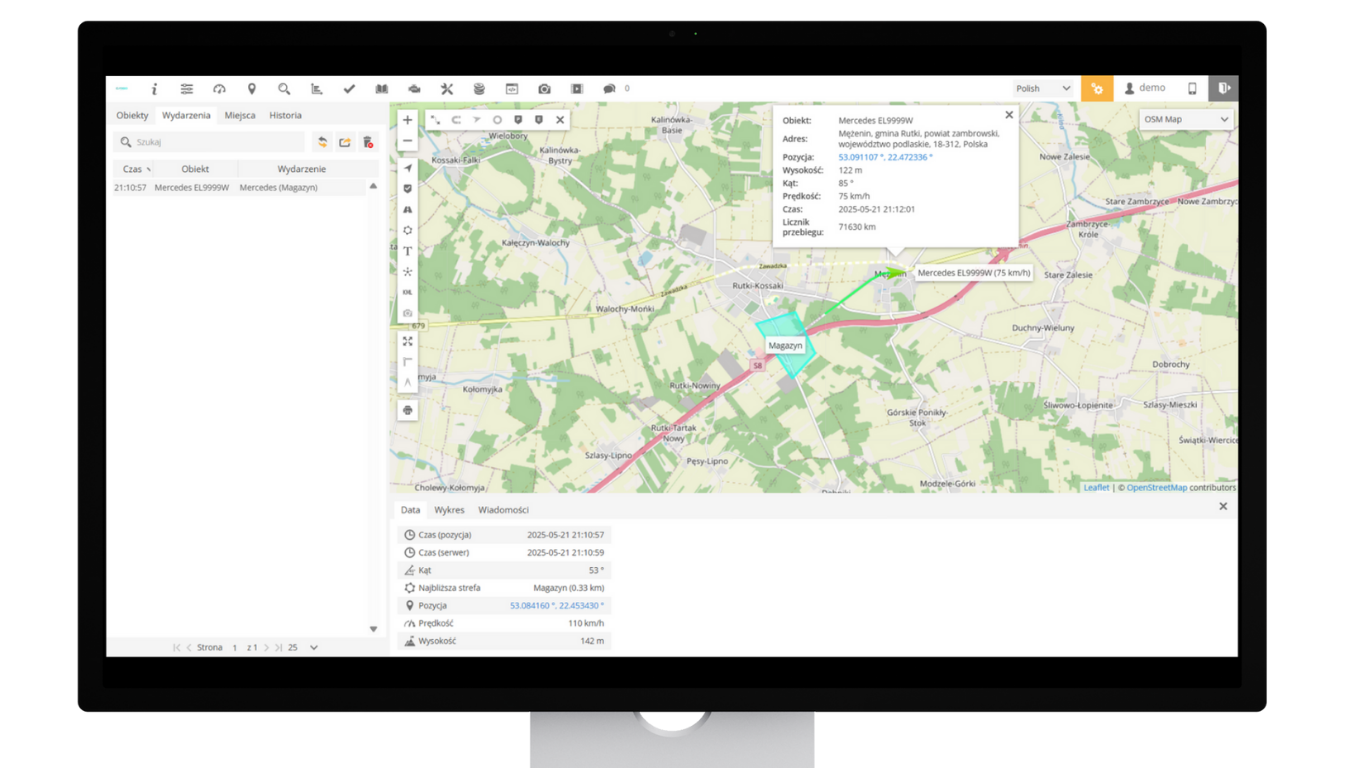Open the Polish language dropdown
This screenshot has width=1366, height=768.
(1043, 89)
